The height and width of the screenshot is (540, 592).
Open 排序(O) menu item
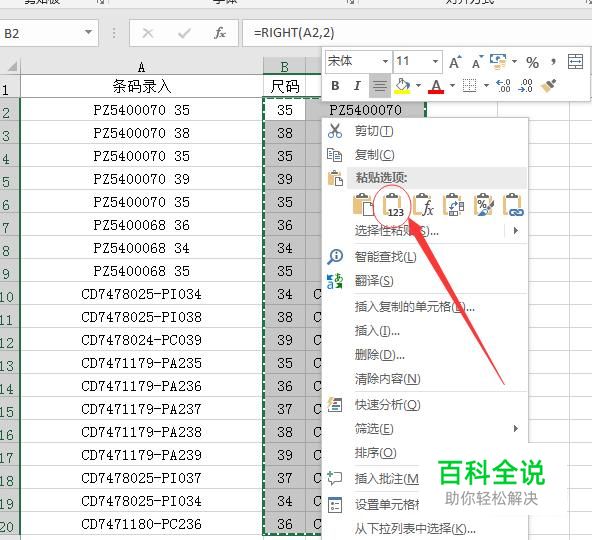[x=425, y=453]
